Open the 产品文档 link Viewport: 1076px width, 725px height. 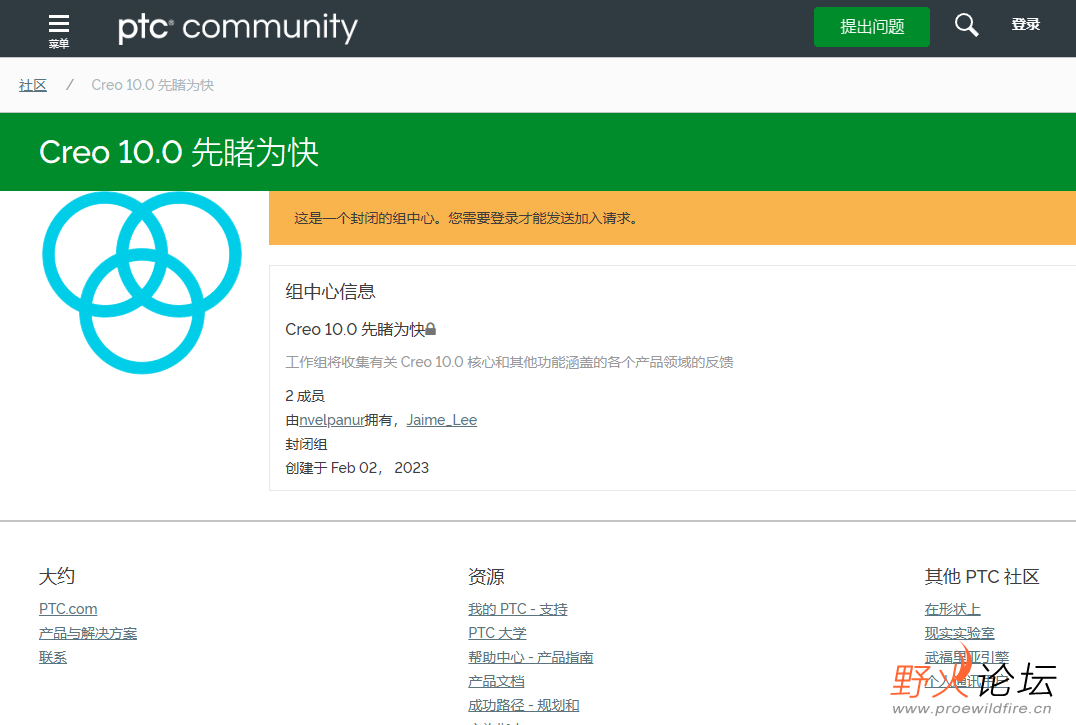[x=496, y=681]
